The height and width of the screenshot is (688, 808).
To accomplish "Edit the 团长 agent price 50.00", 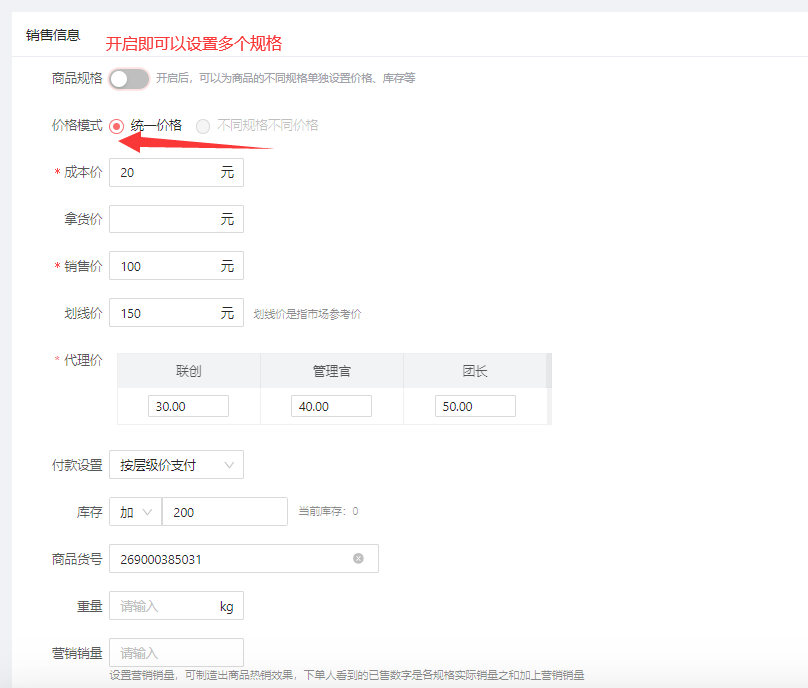I will click(475, 406).
